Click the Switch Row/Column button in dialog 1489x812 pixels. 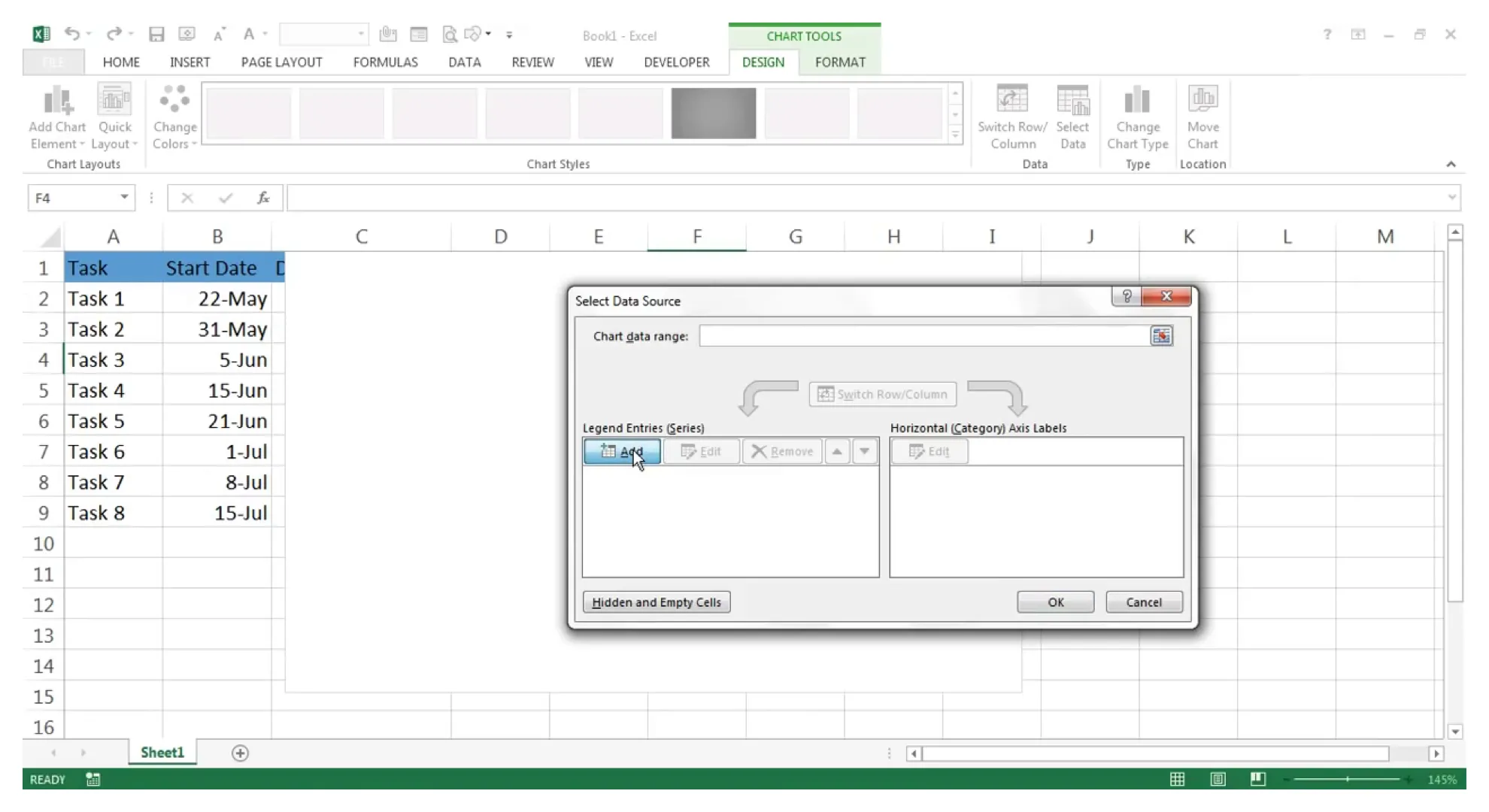pos(882,393)
